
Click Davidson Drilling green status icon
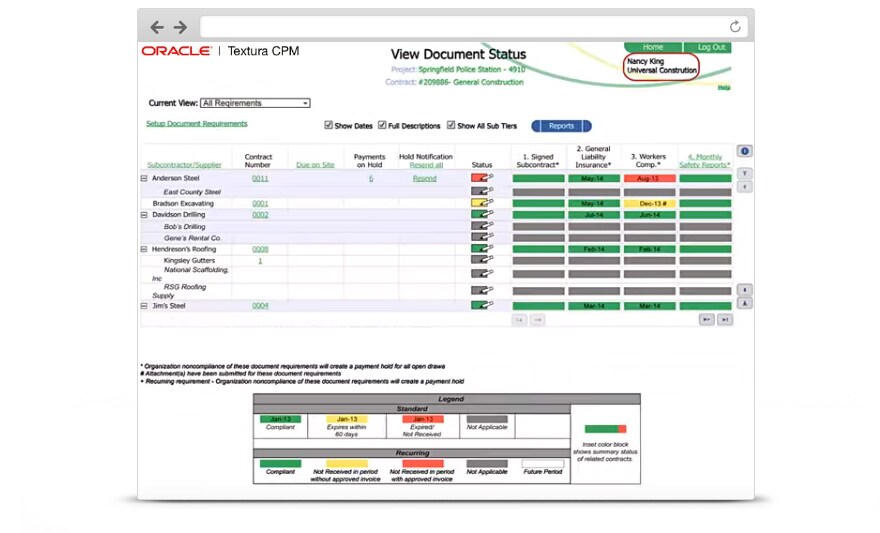482,214
